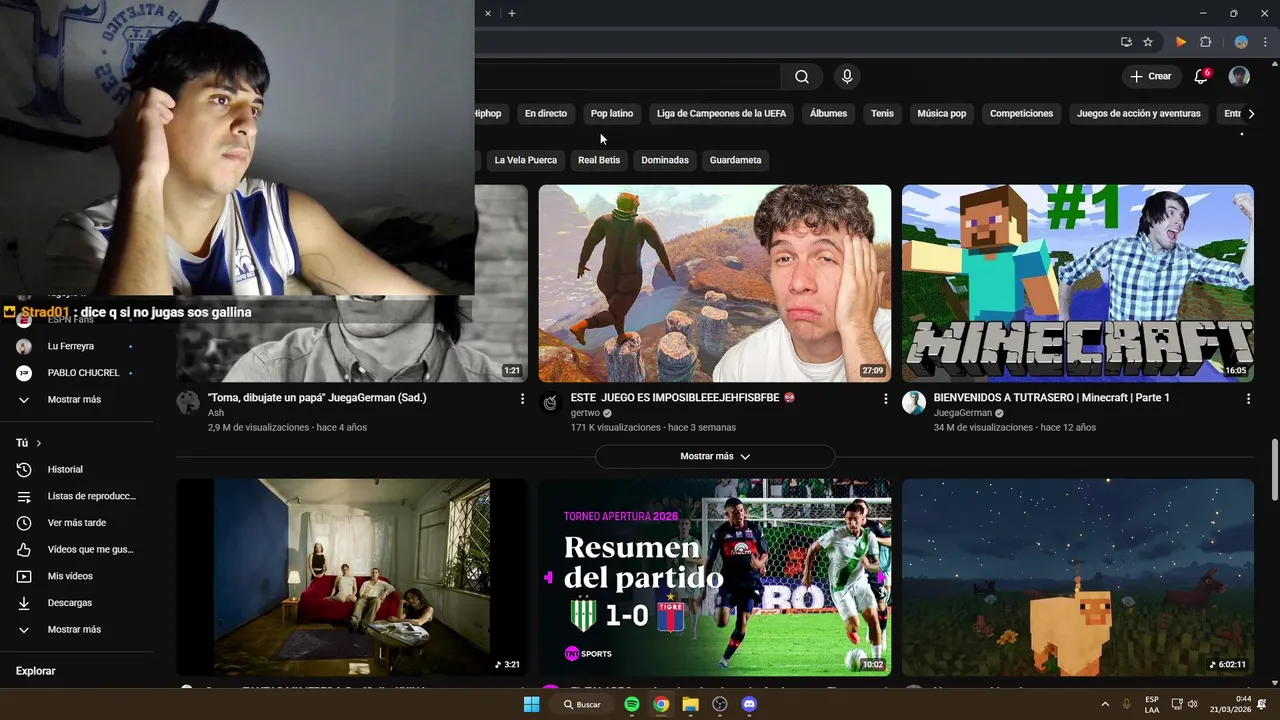The image size is (1280, 720).
Task: Open the account avatar menu in YouTube
Action: coord(1239,76)
